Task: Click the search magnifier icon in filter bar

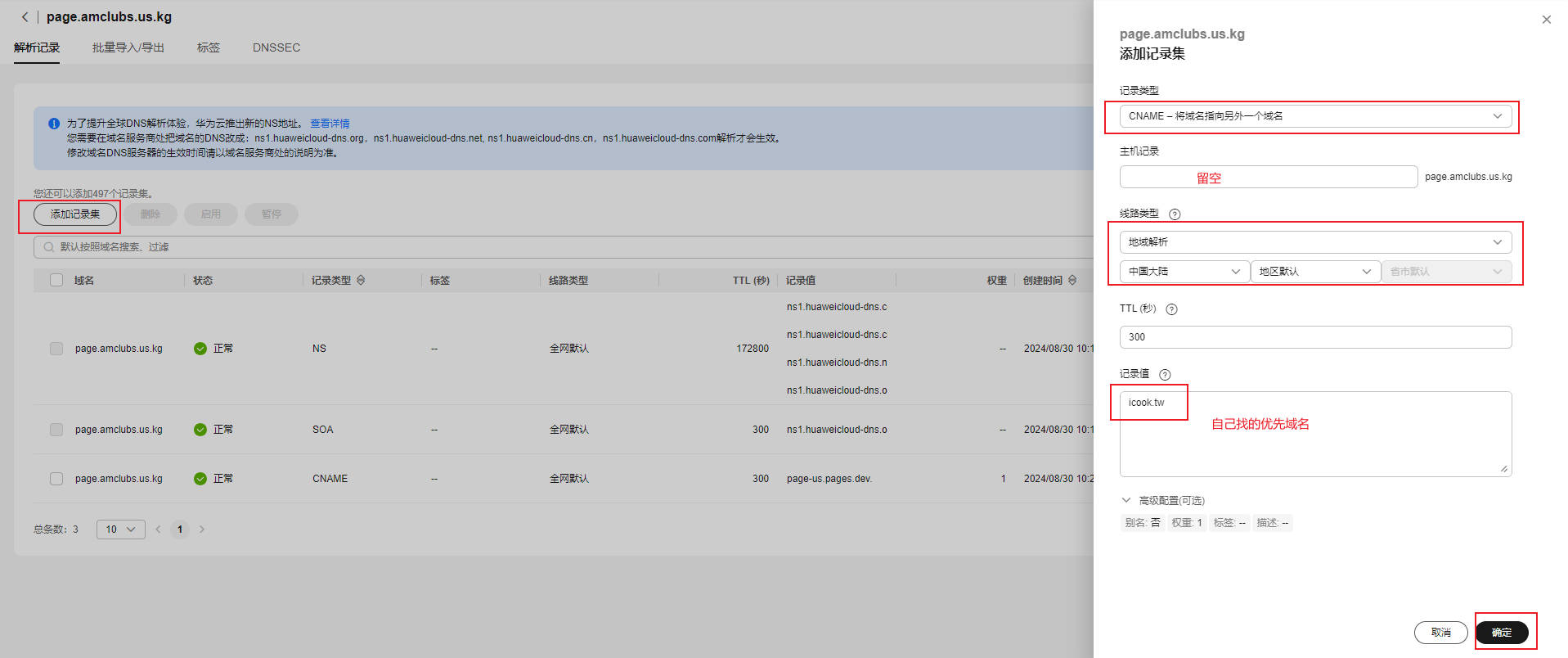Action: [49, 247]
